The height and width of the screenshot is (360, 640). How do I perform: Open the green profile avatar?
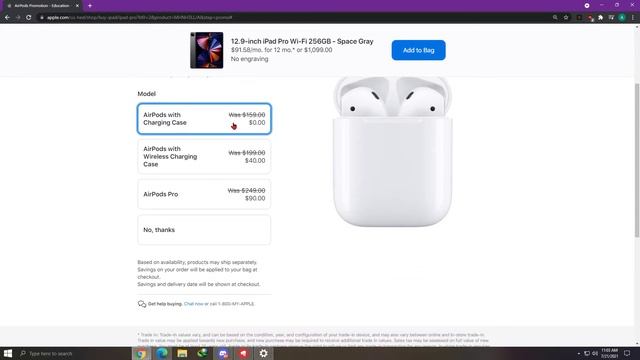[622, 18]
